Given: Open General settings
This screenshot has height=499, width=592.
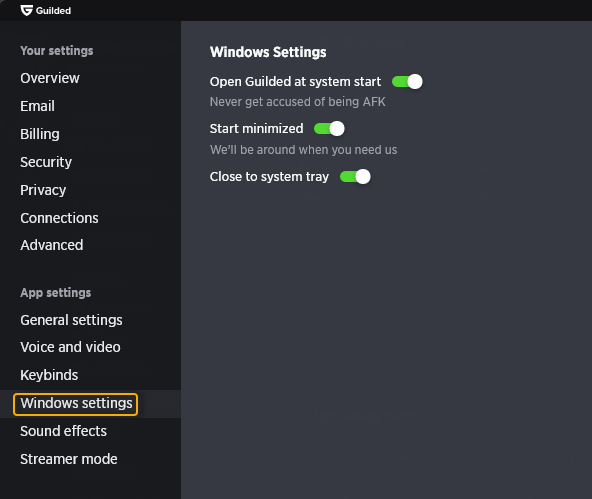Looking at the screenshot, I should click(71, 320).
